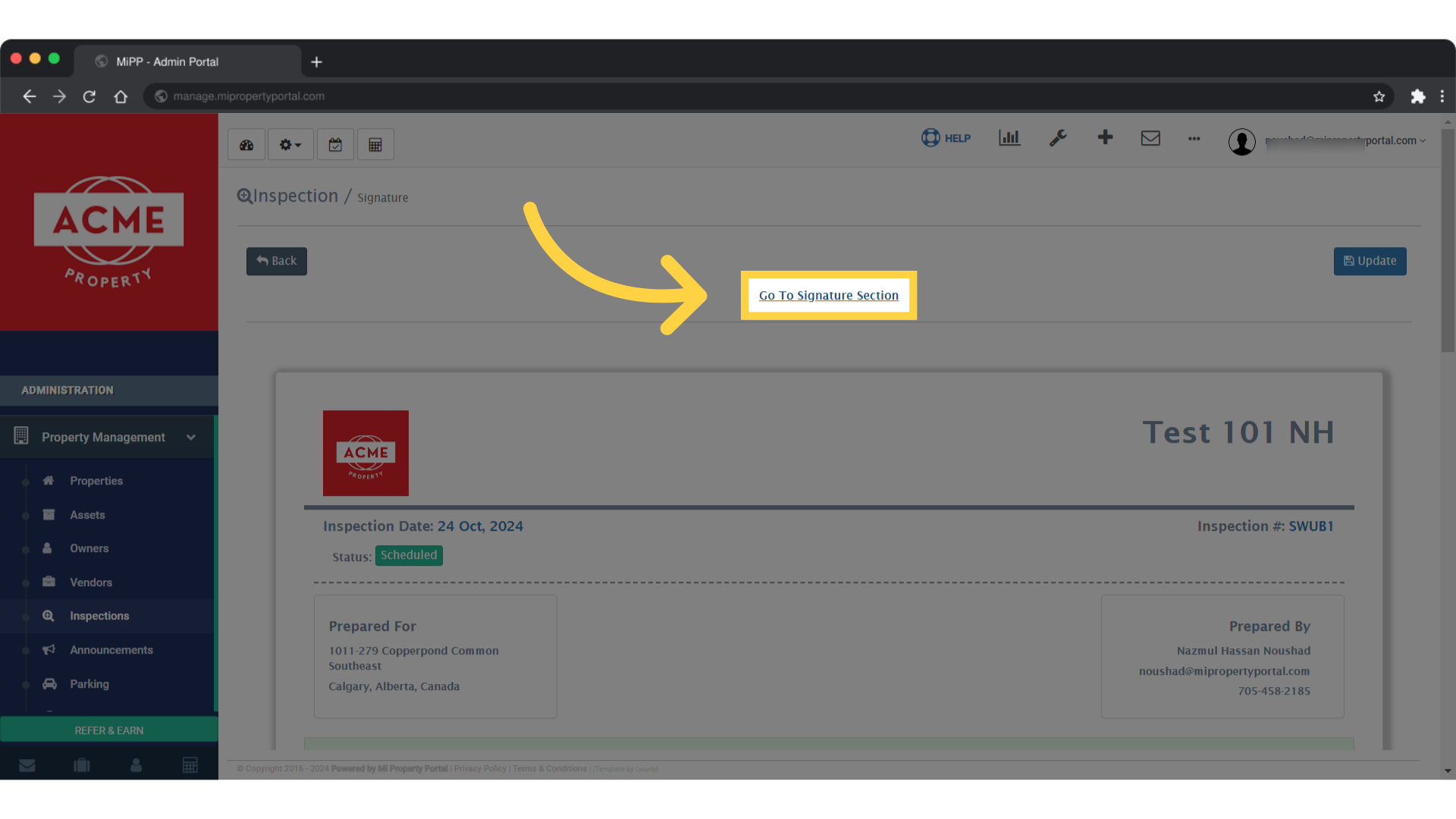Click the REFER & EARN banner
This screenshot has width=1456, height=819.
[x=108, y=730]
